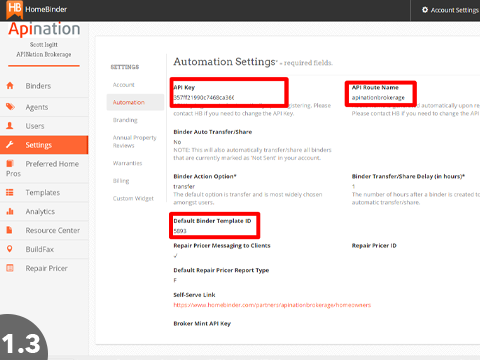Open Binders in the sidebar
This screenshot has height=360, width=480.
point(44,86)
